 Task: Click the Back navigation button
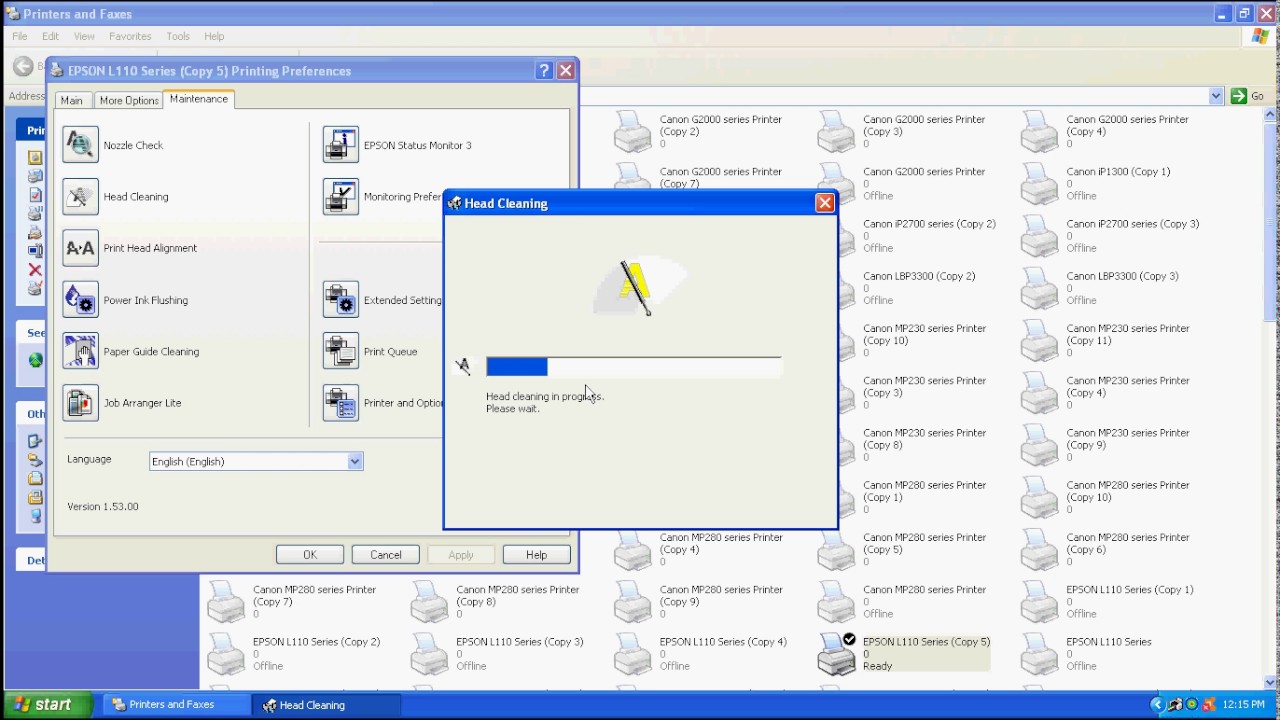click(23, 66)
